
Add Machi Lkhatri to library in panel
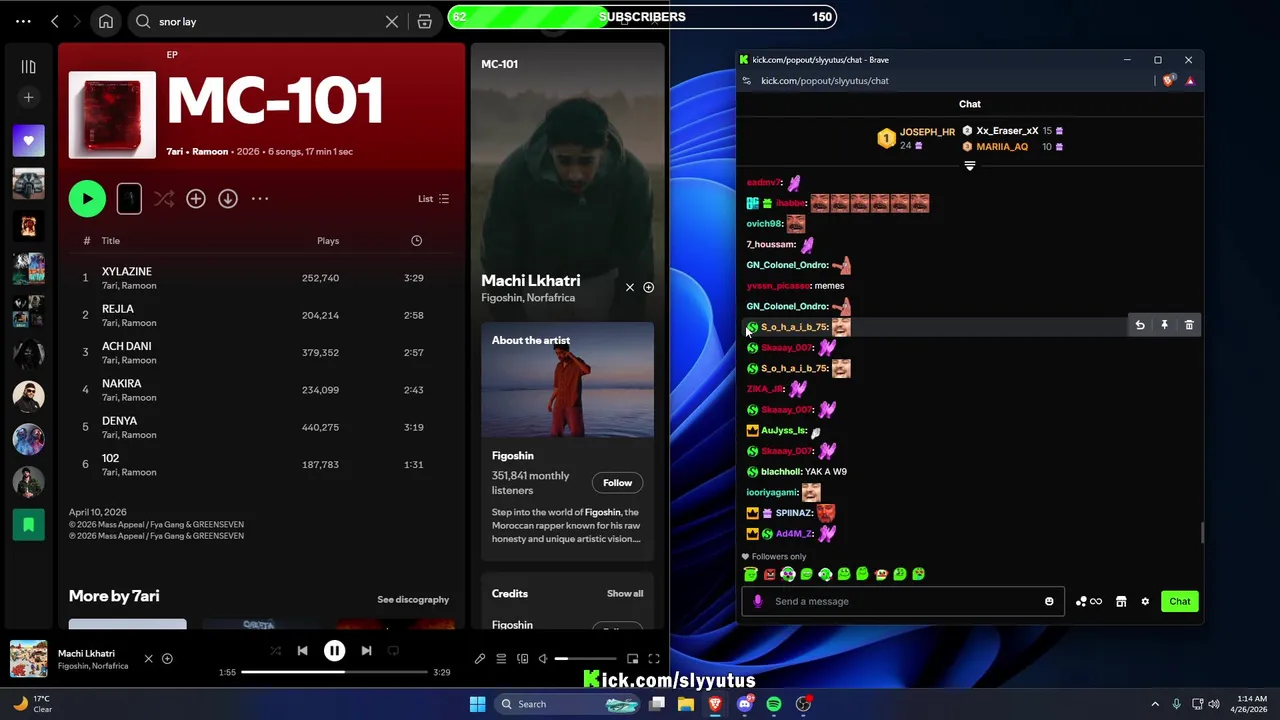pos(648,288)
